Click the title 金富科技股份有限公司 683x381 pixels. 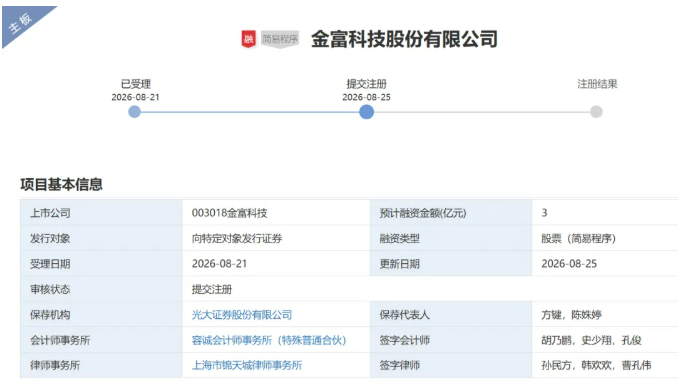coord(404,39)
